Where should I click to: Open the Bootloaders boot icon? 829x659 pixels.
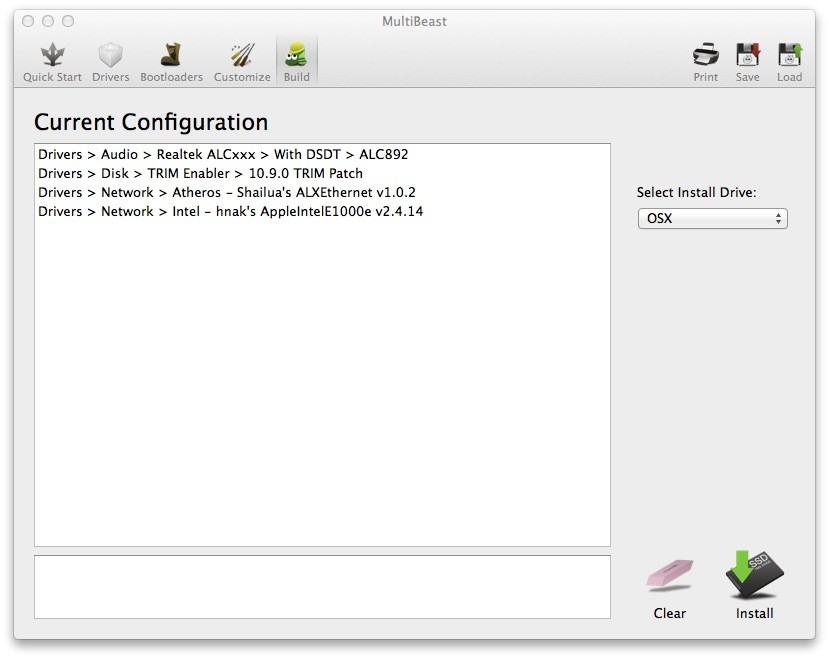171,55
